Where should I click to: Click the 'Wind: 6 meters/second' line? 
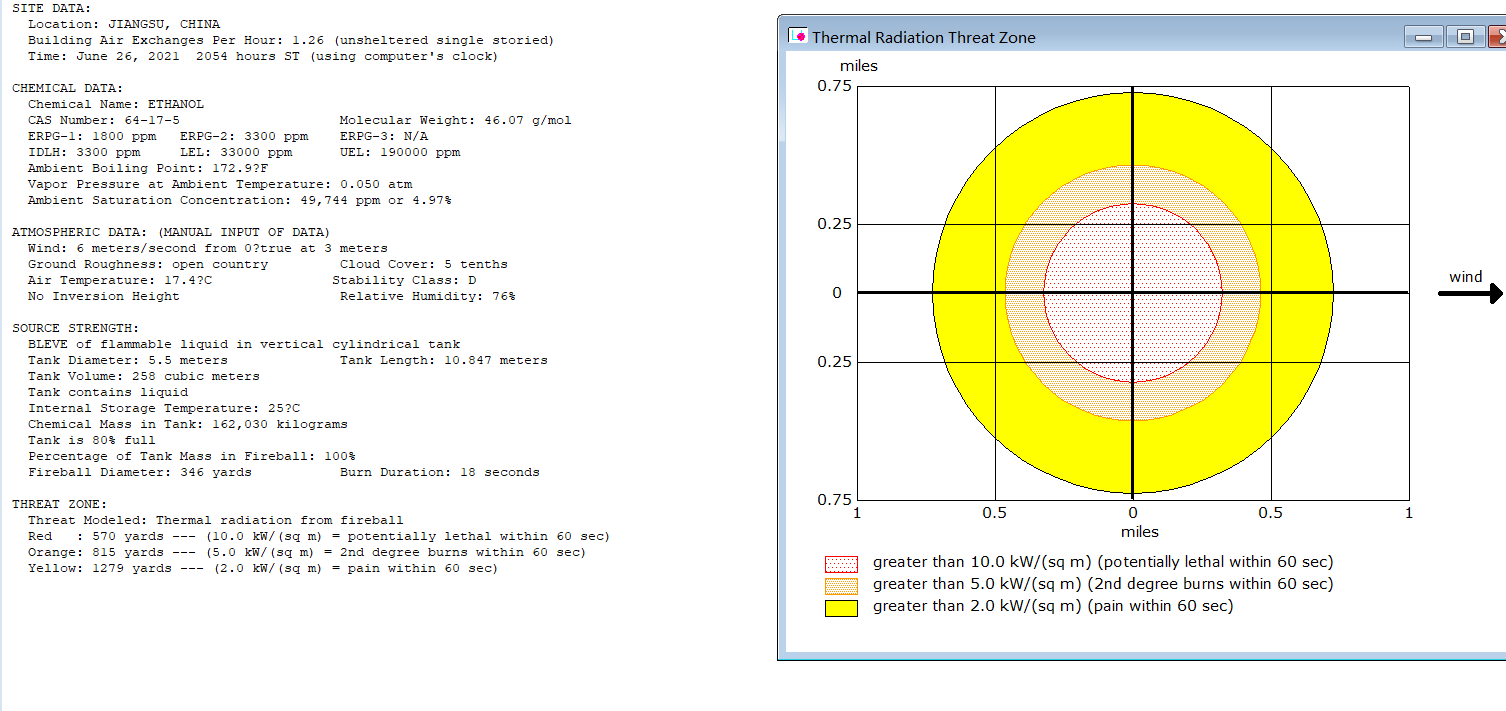208,248
